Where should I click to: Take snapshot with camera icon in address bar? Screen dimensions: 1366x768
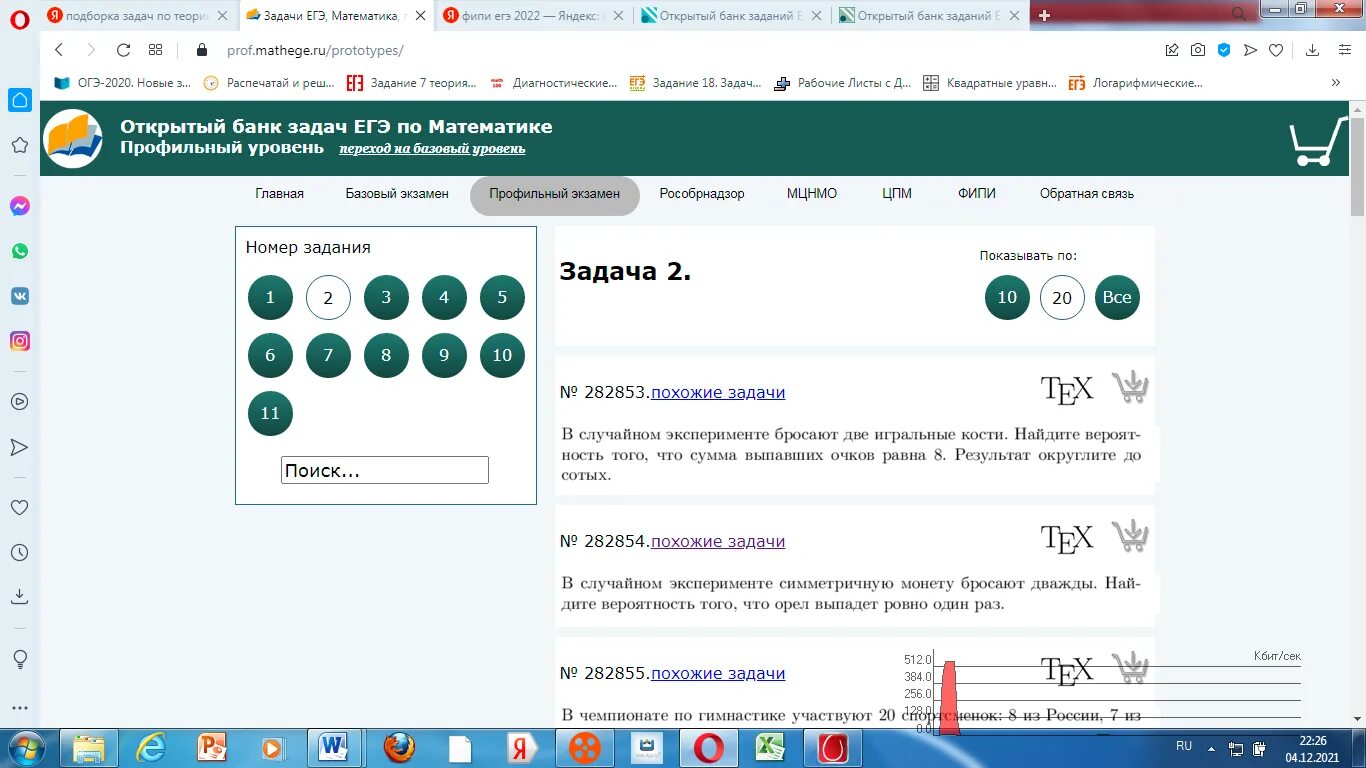coord(1198,50)
